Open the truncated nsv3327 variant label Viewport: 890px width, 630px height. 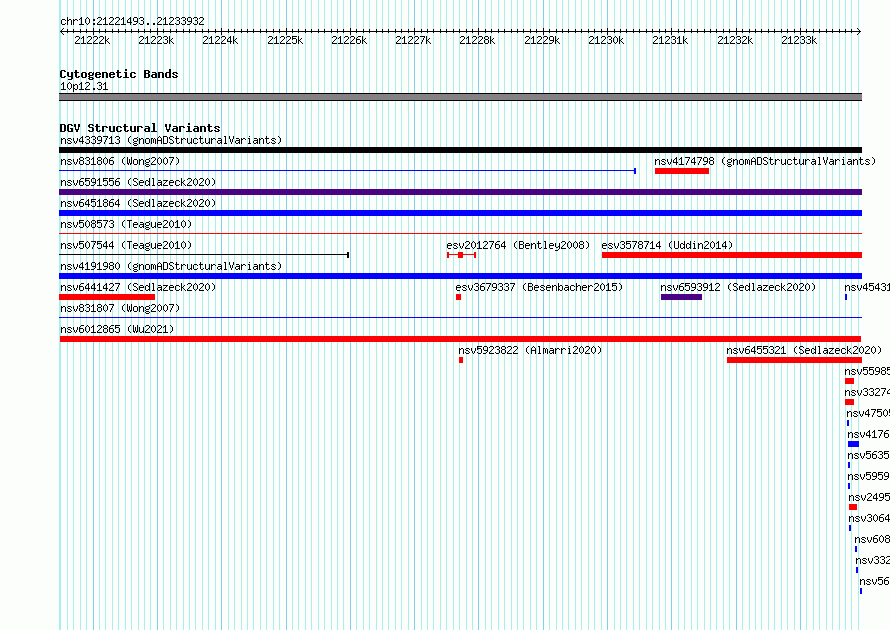coord(867,392)
